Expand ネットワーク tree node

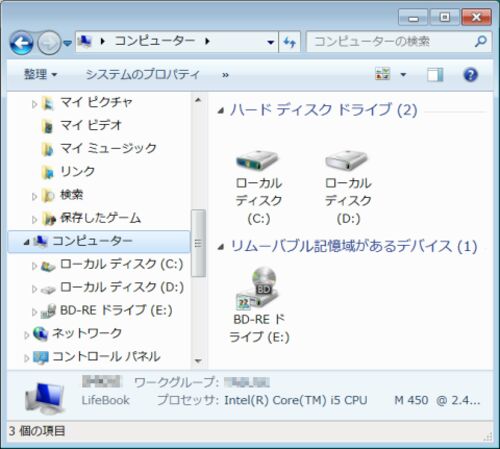(x=27, y=335)
